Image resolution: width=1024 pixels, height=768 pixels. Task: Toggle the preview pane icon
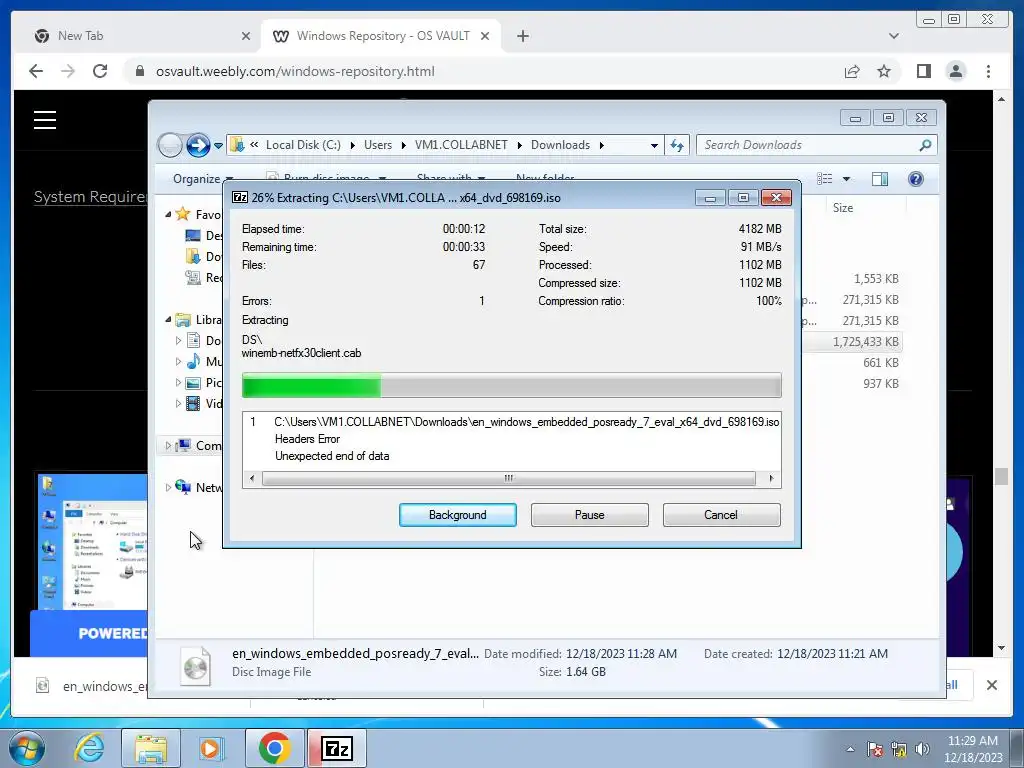click(x=880, y=179)
